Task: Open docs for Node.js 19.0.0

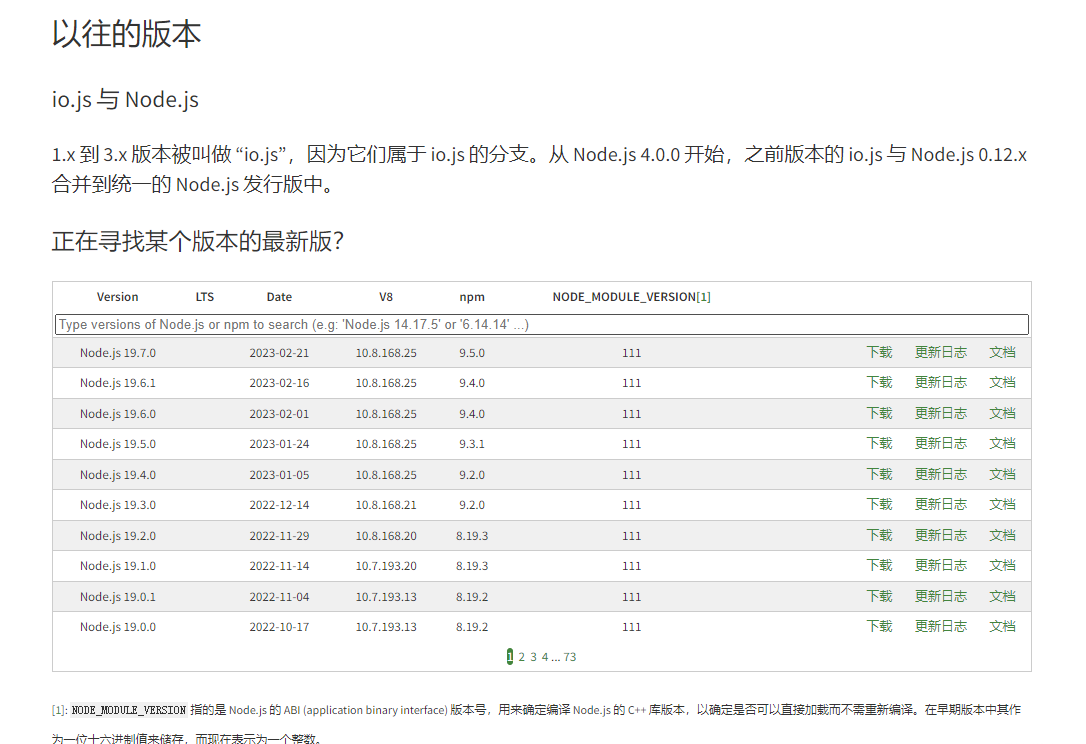Action: (x=1002, y=626)
